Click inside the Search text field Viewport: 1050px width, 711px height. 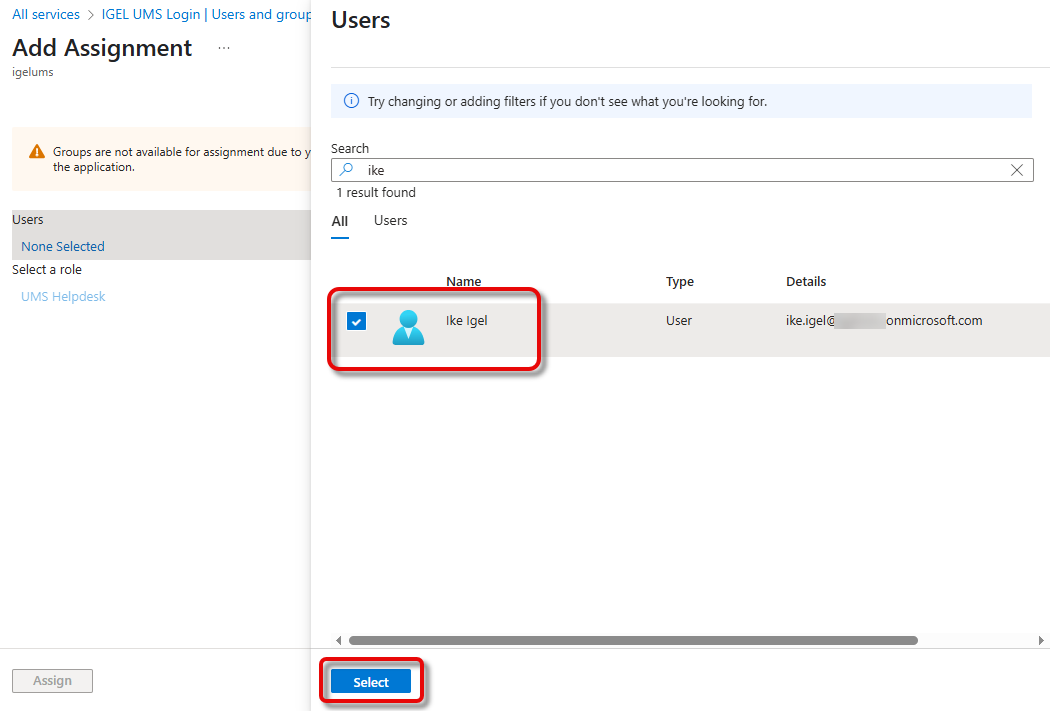tap(680, 170)
